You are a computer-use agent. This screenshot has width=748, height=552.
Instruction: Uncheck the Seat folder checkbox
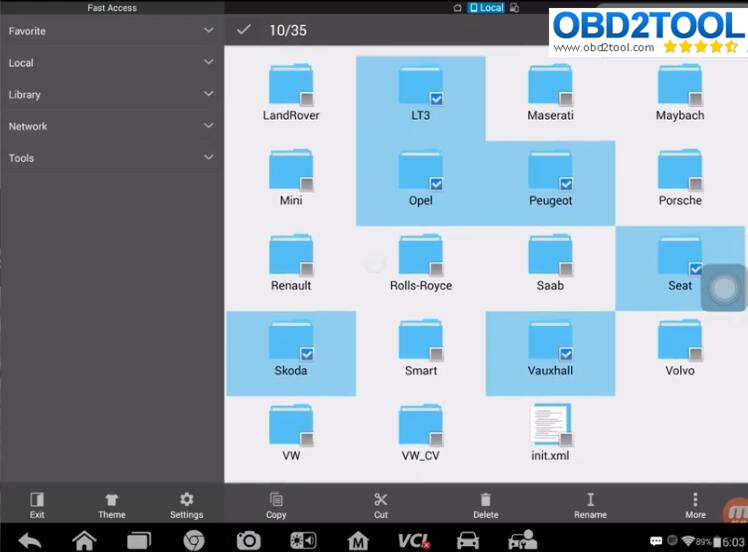point(696,269)
